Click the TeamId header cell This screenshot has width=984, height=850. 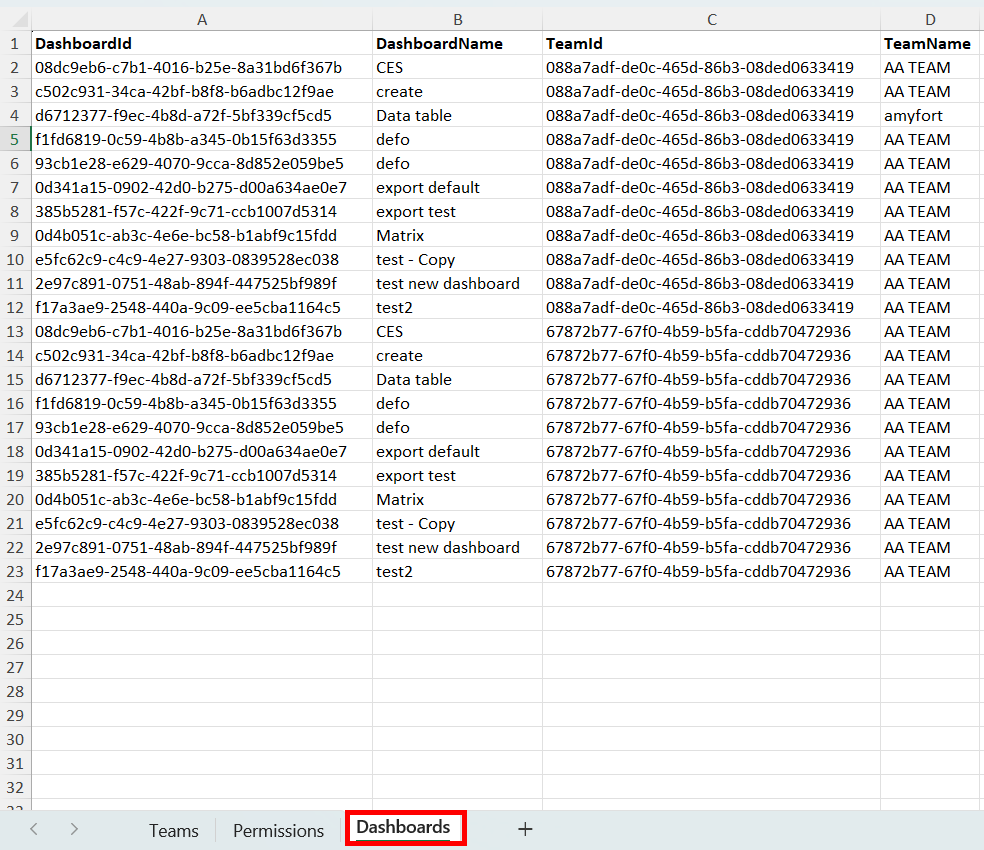click(712, 43)
